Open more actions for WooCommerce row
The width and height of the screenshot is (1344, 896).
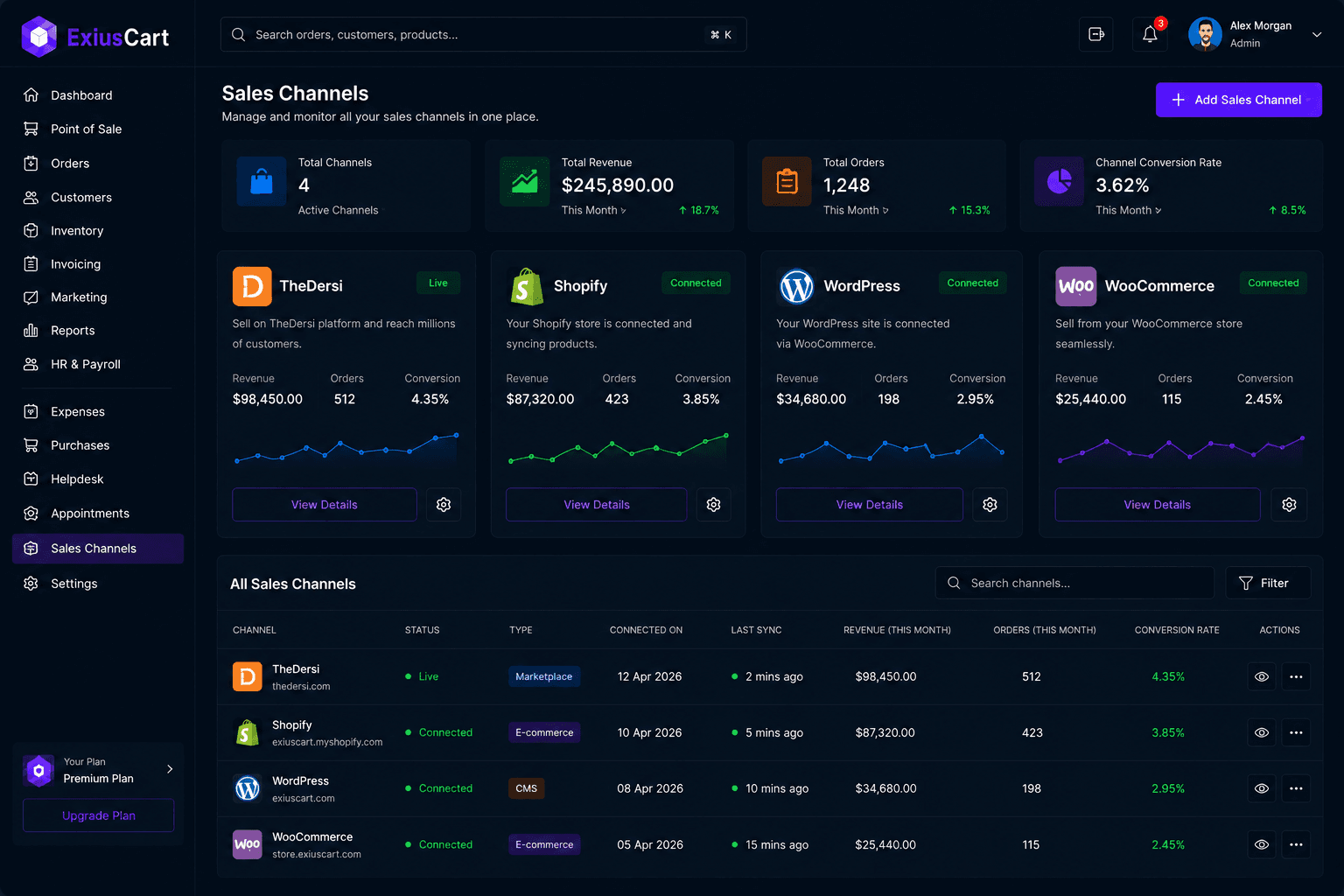click(1296, 844)
